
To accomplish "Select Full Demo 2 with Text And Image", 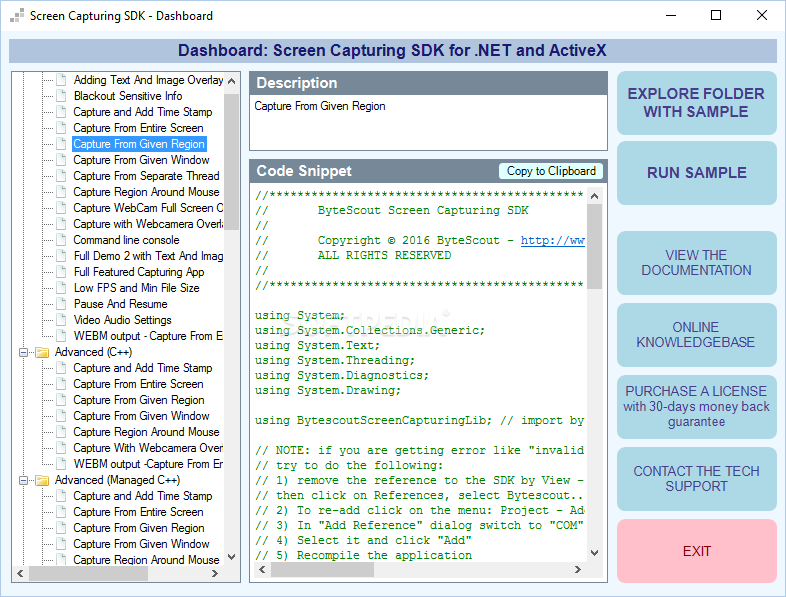I will (148, 256).
